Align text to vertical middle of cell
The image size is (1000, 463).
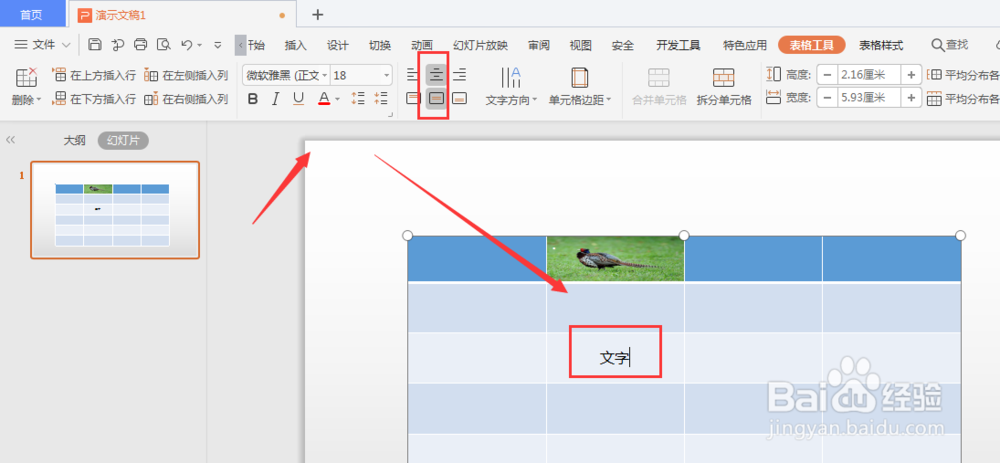coord(436,98)
